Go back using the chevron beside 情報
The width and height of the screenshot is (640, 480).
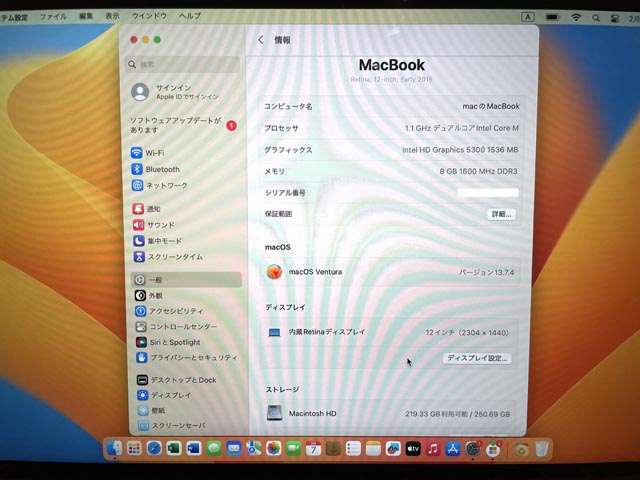click(261, 40)
